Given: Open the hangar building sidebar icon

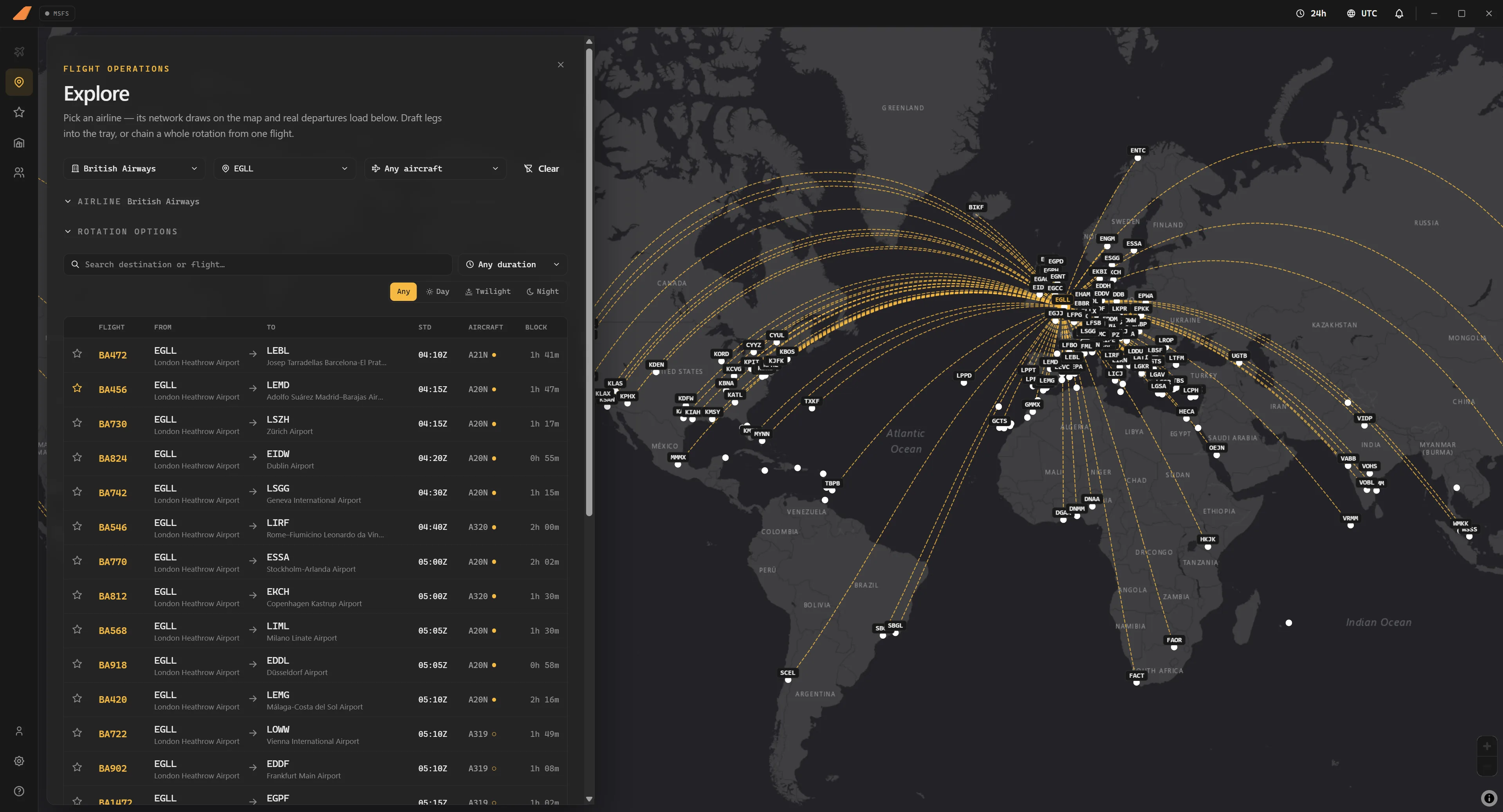Looking at the screenshot, I should 19,143.
